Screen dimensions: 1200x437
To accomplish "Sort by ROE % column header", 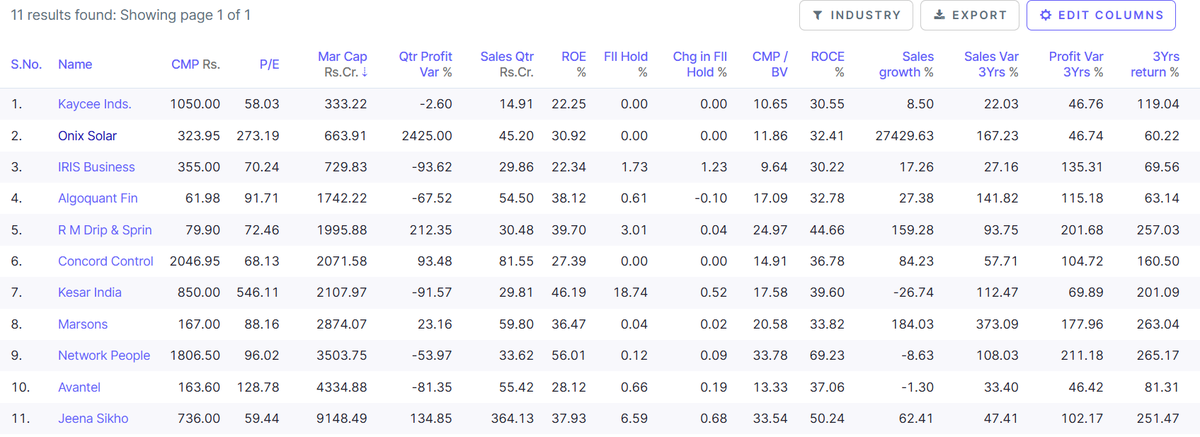I will [572, 64].
